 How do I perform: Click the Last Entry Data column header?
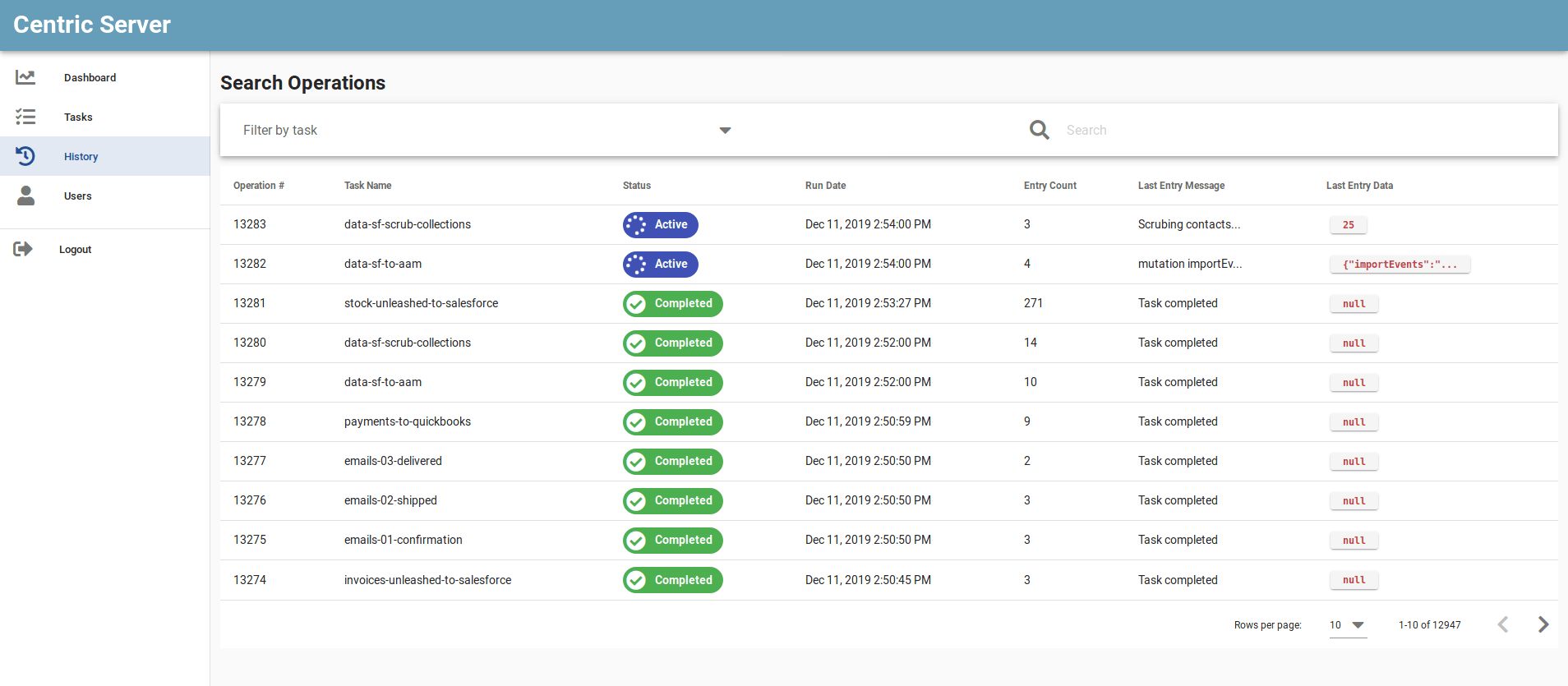tap(1359, 186)
